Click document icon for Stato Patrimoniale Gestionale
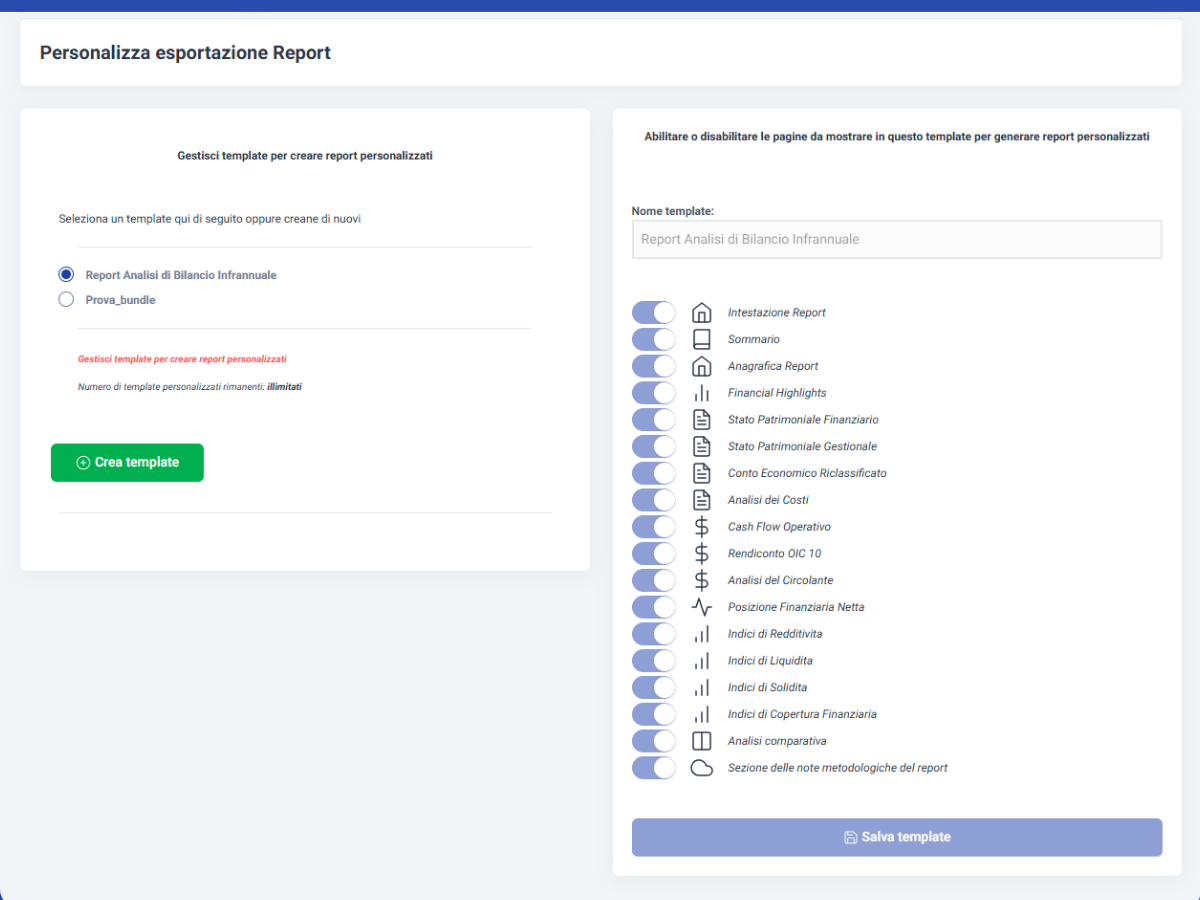Screen dimensions: 1200x900 pyautogui.click(x=702, y=446)
